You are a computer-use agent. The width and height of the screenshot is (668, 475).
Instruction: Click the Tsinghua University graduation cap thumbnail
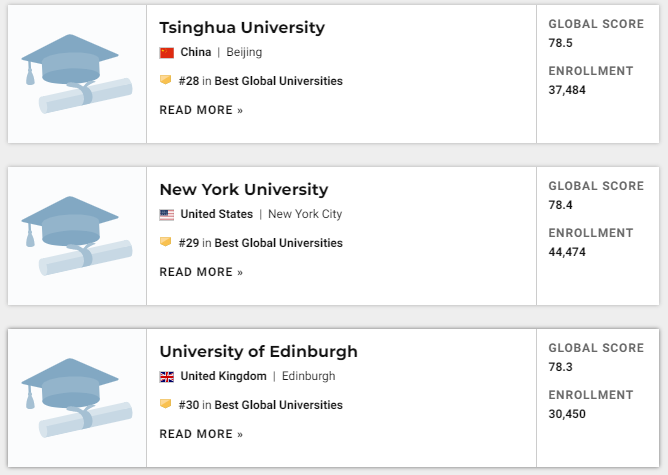[x=77, y=74]
